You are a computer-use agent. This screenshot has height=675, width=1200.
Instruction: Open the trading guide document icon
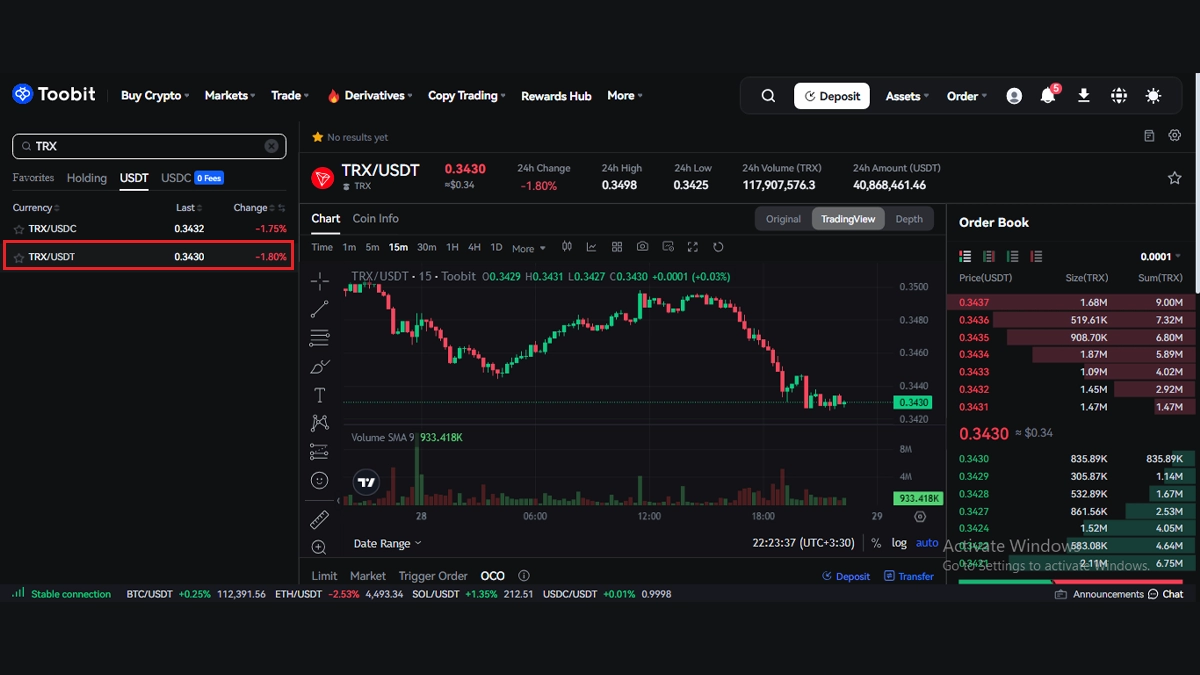[1149, 136]
